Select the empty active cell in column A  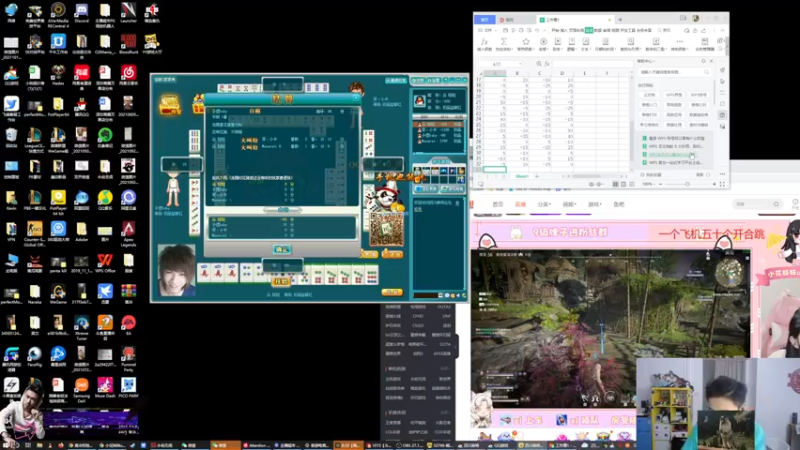[x=494, y=169]
